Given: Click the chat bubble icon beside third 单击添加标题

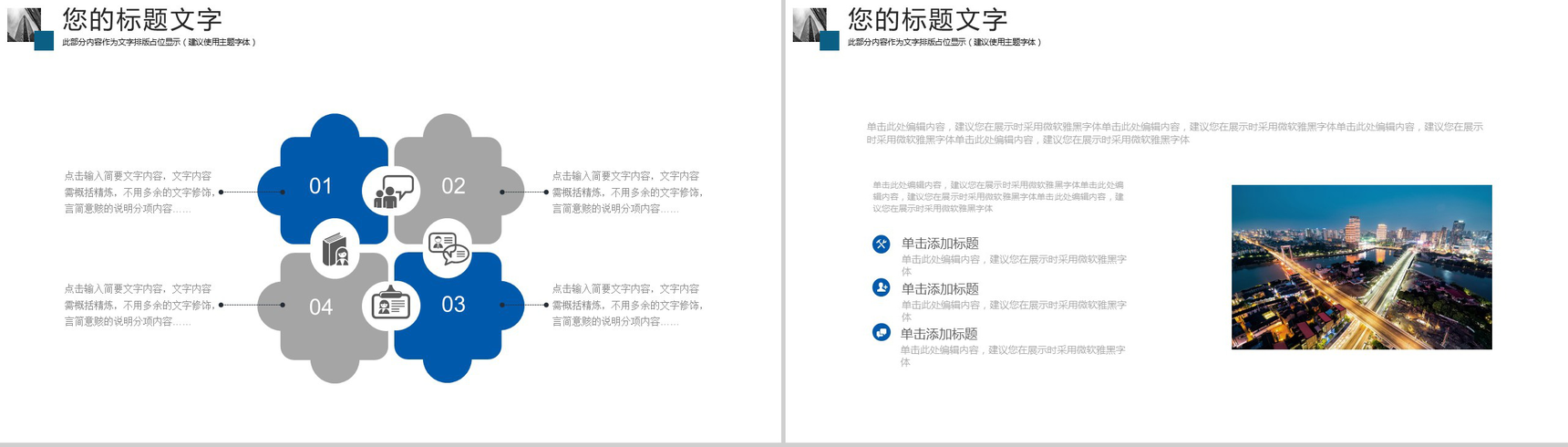Looking at the screenshot, I should point(881,332).
